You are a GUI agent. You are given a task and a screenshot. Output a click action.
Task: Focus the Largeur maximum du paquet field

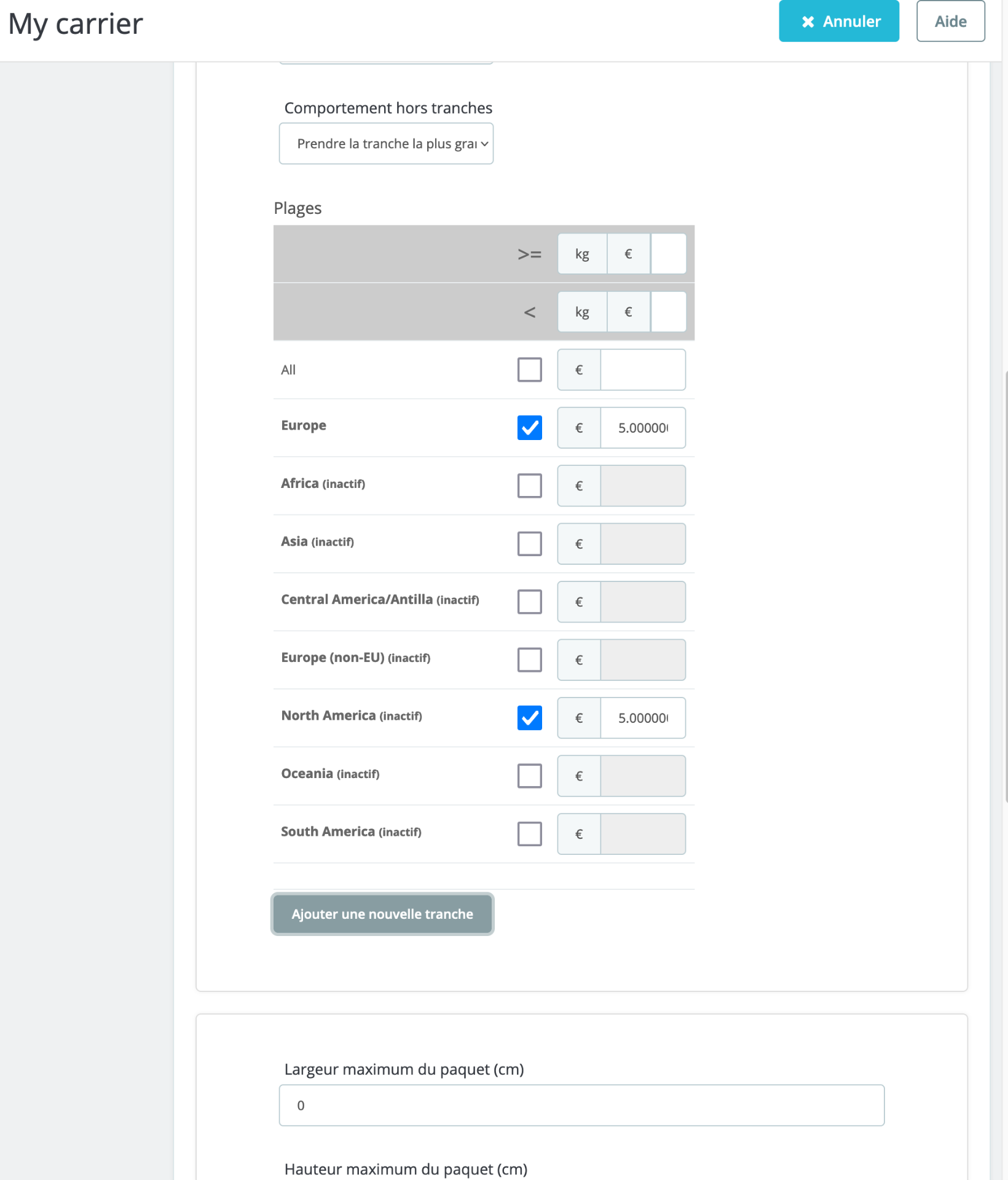(x=581, y=1105)
